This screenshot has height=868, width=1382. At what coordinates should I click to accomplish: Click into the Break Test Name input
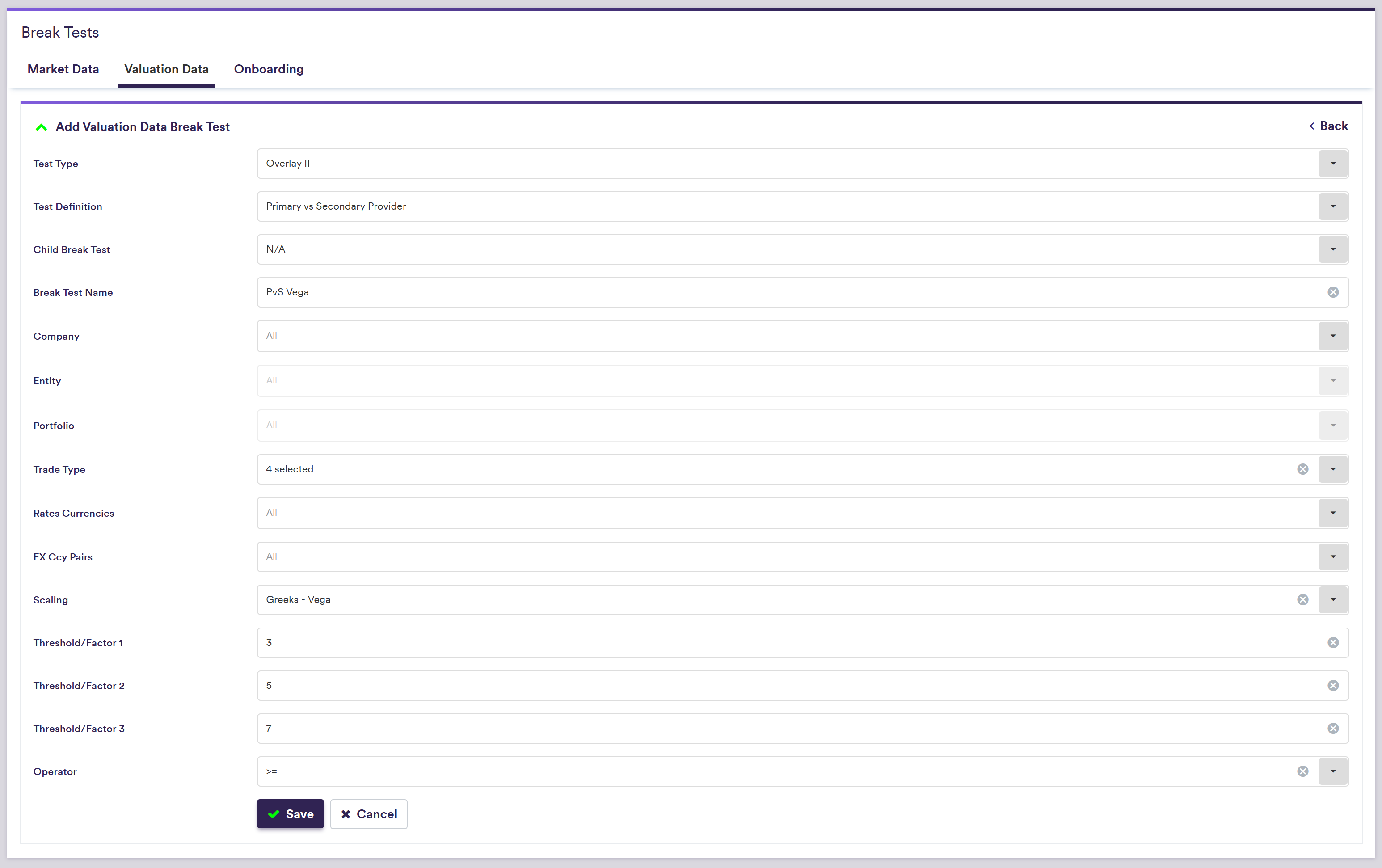746,292
